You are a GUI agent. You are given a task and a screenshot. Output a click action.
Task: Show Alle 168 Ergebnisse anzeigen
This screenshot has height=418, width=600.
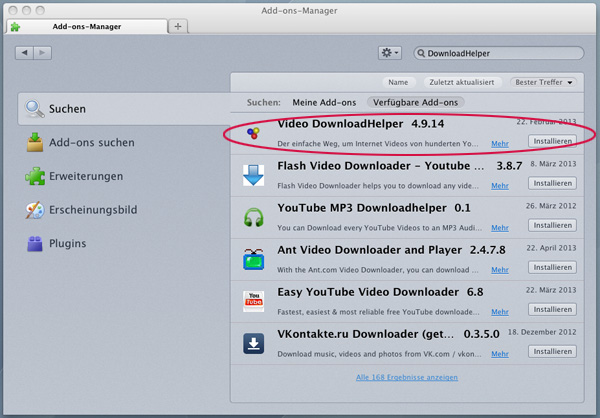407,377
